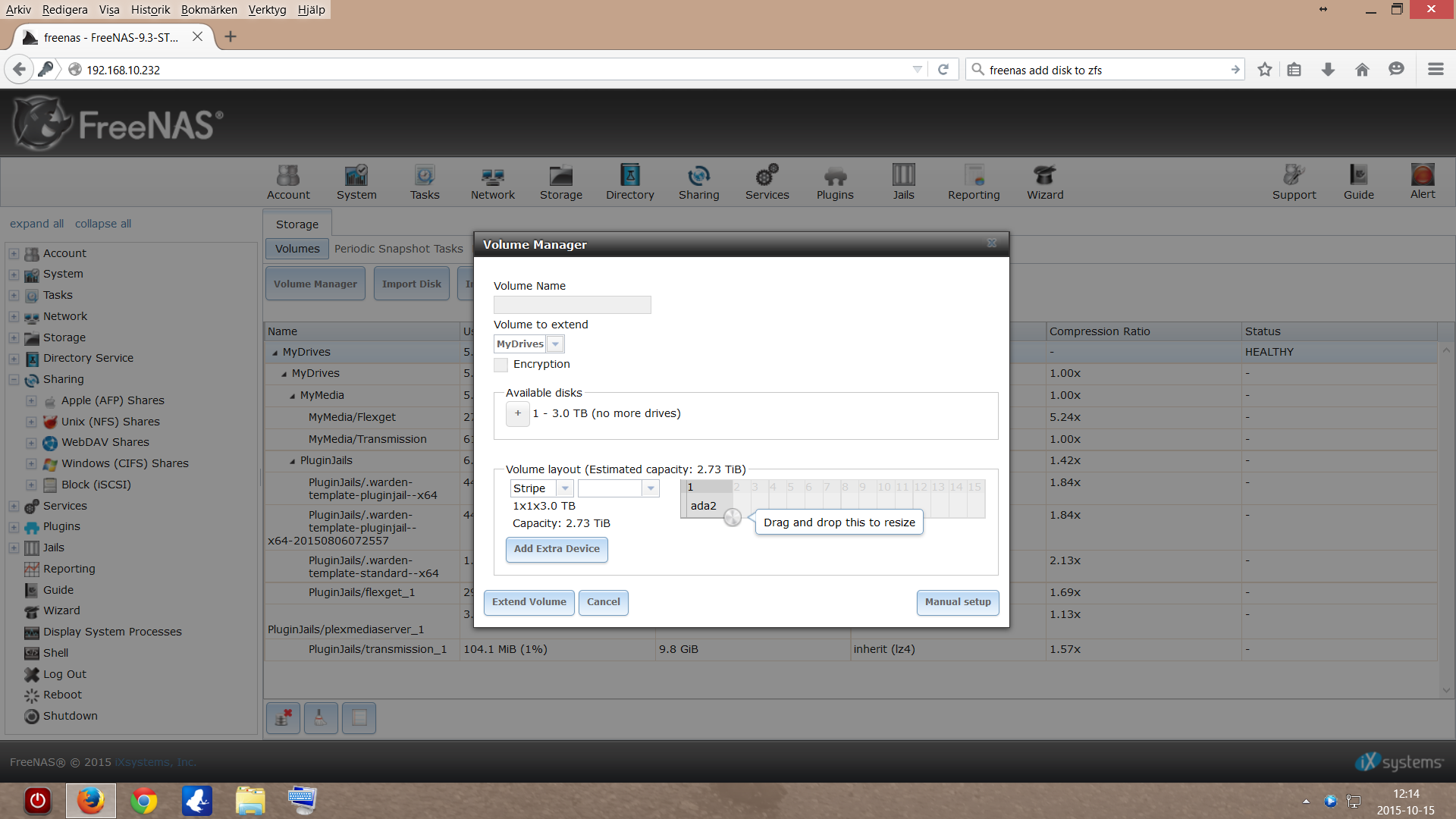Expand Apple (AFP) Shares node

31,400
